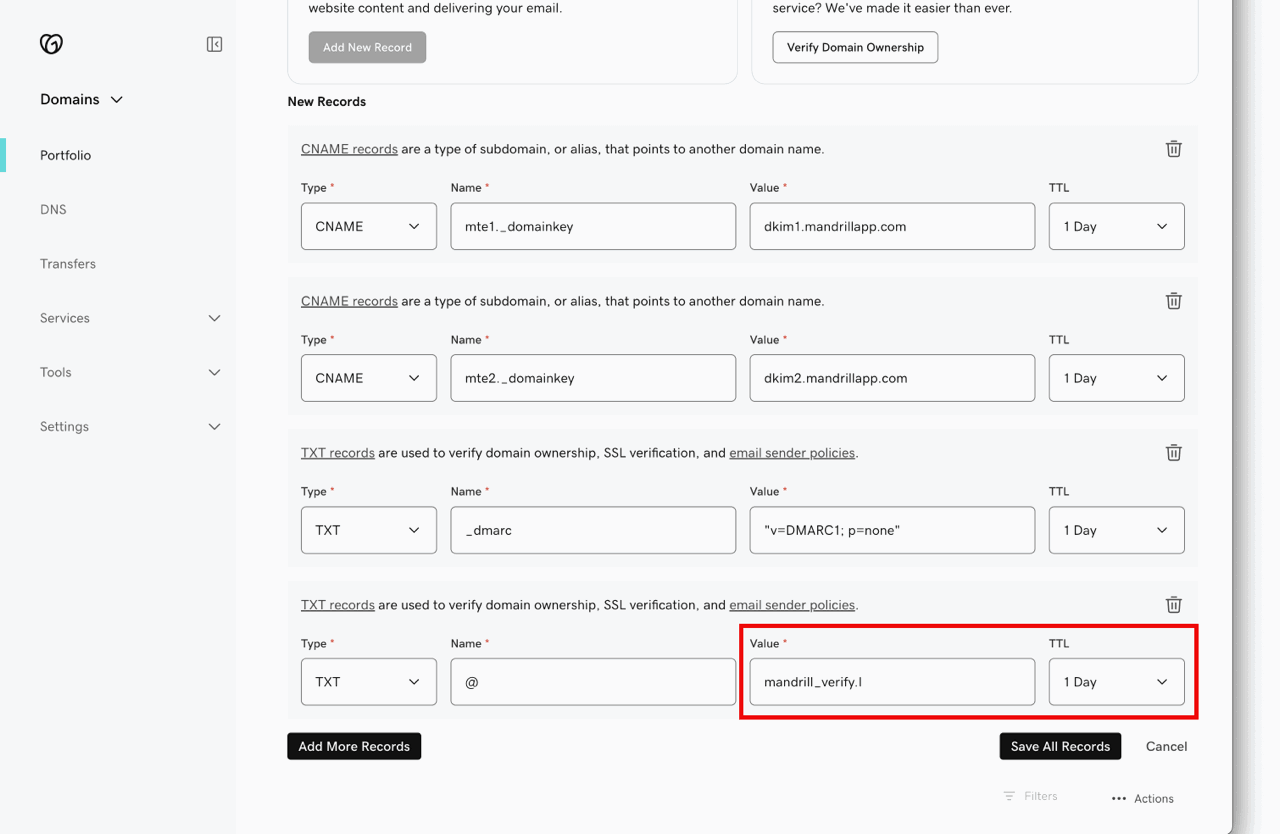Select Portfolio in the sidebar
The width and height of the screenshot is (1280, 834).
[x=65, y=155]
